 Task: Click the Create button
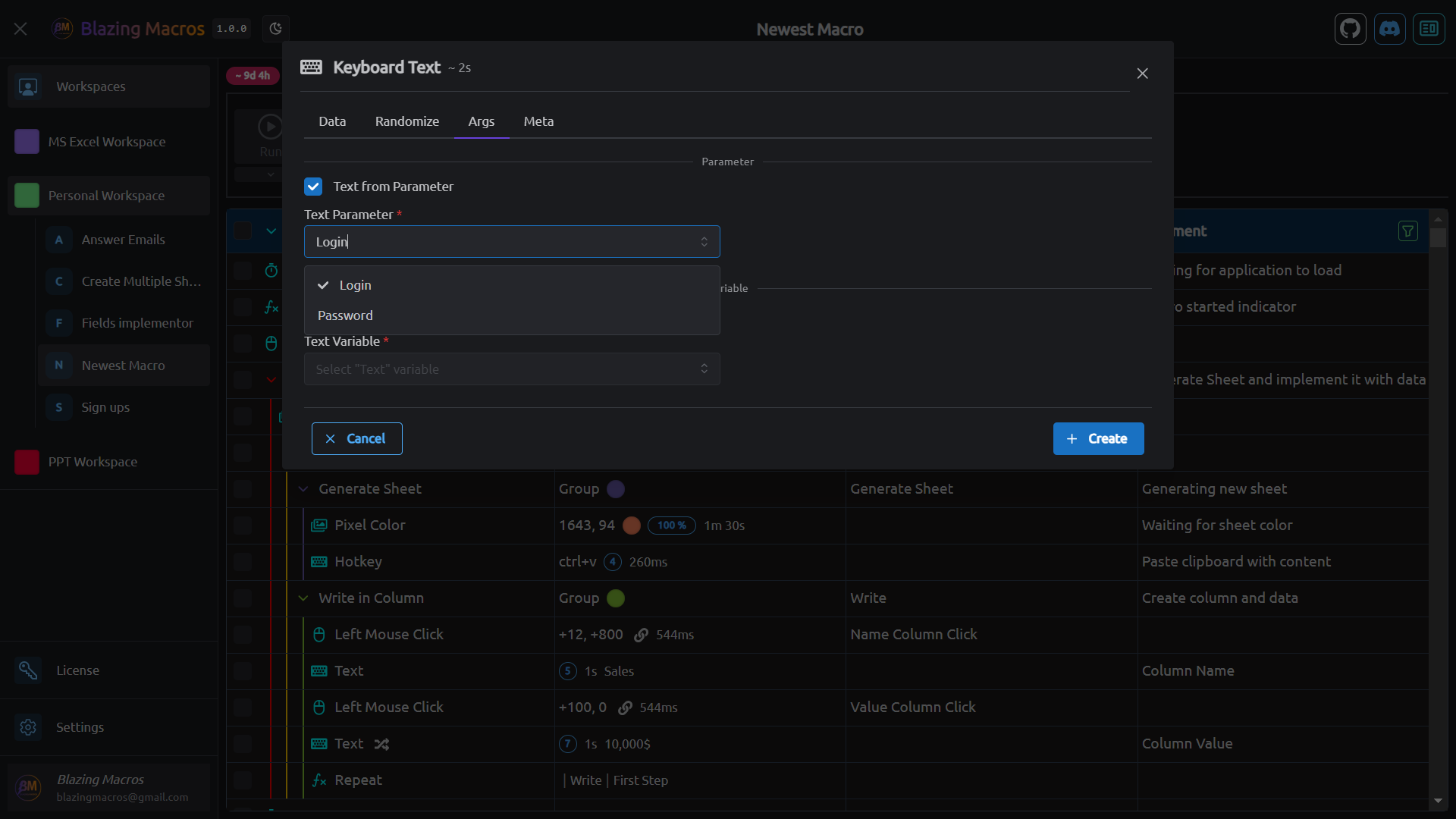tap(1098, 439)
